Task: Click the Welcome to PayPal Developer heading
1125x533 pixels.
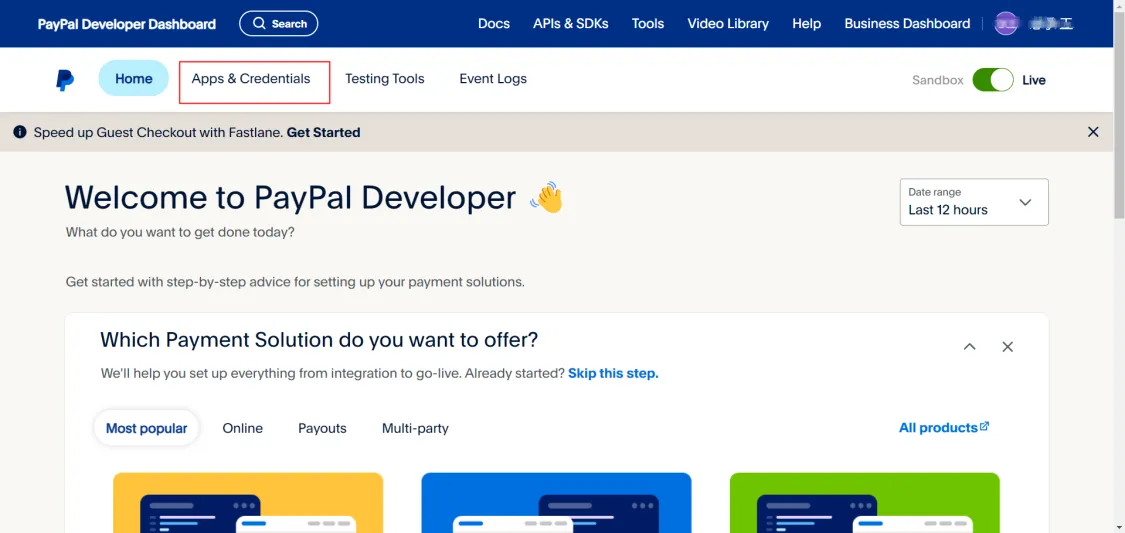Action: point(291,197)
